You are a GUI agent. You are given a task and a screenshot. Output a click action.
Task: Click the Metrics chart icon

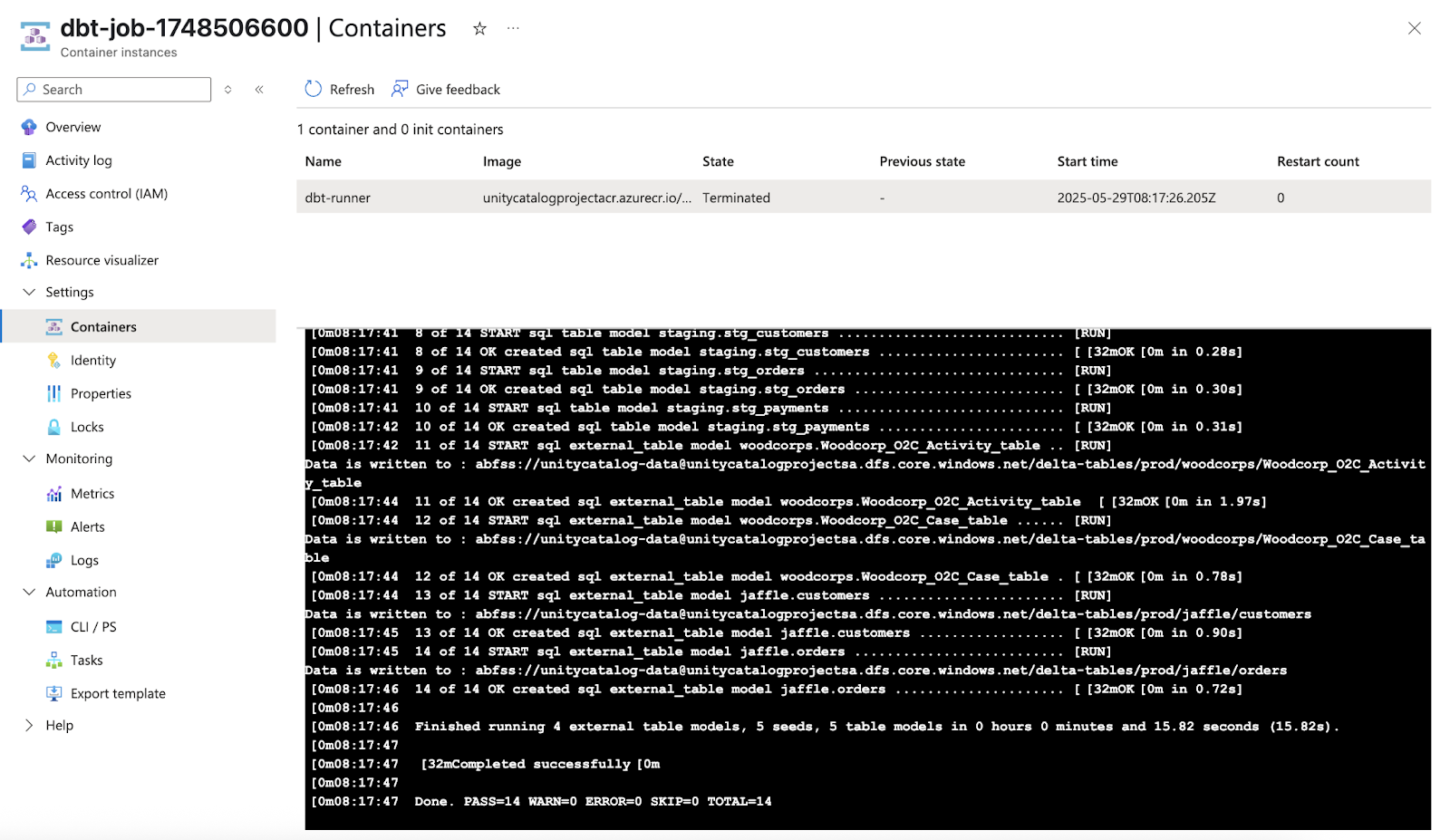point(54,494)
